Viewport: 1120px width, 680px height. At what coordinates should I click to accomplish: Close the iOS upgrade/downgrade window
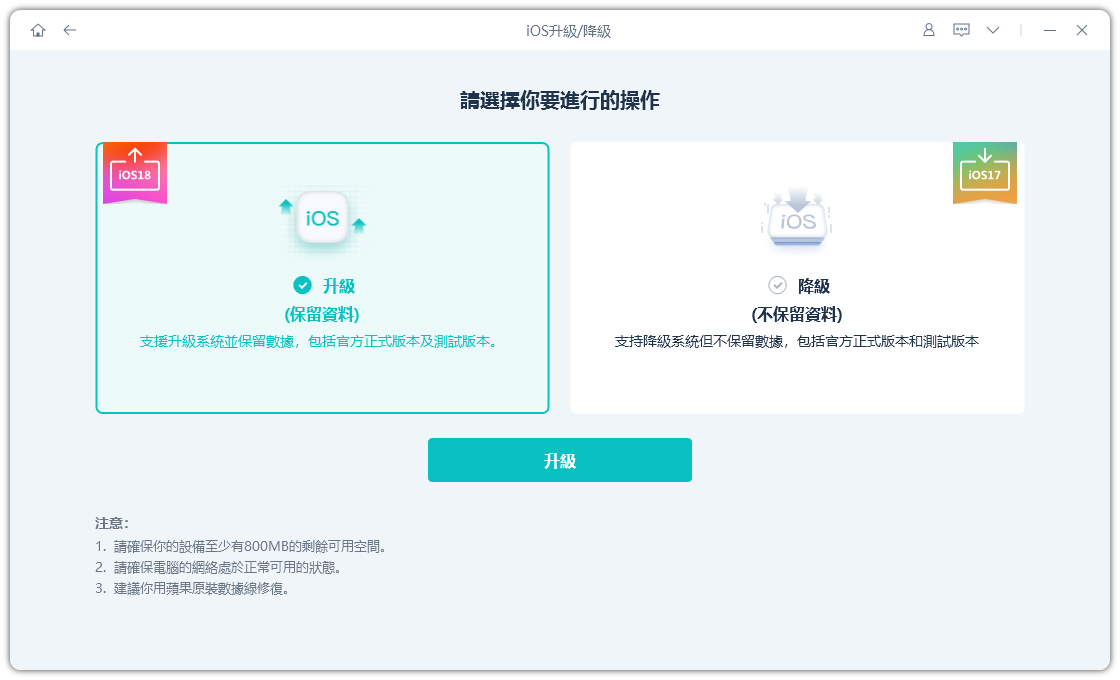[x=1081, y=30]
